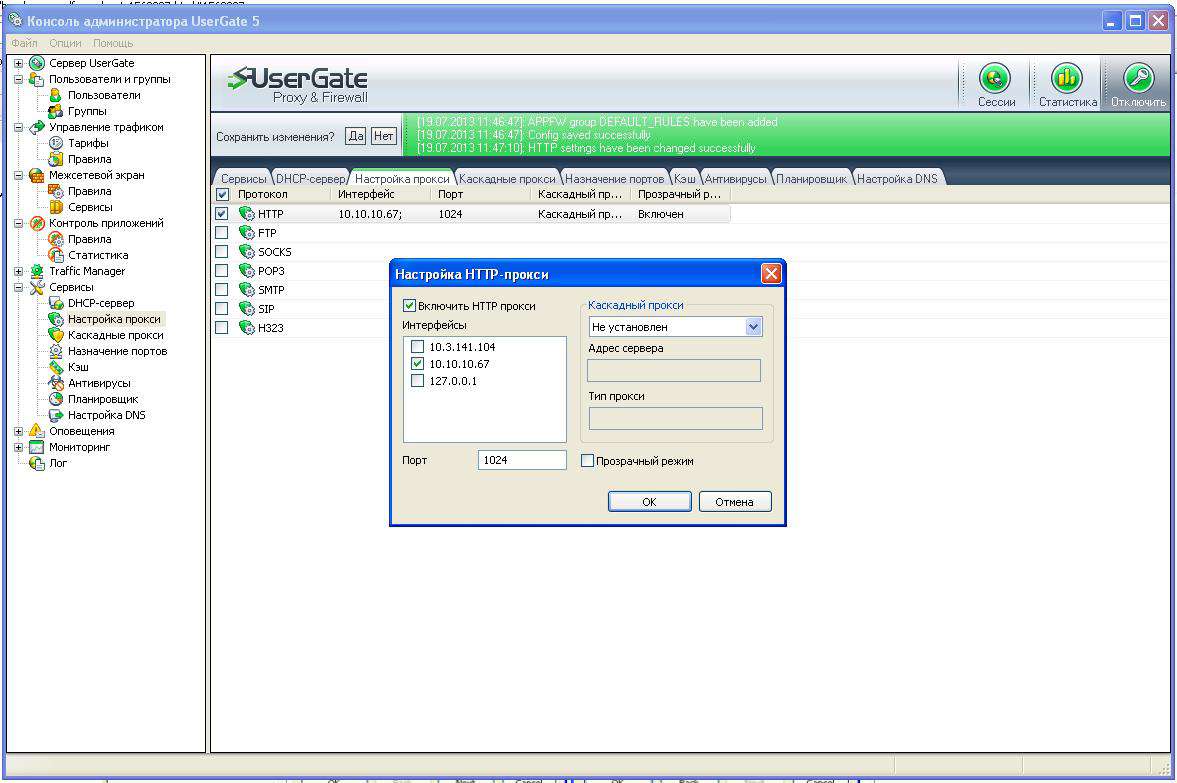This screenshot has height=783, width=1177.
Task: Click the Отключить key icon
Action: click(x=1138, y=78)
